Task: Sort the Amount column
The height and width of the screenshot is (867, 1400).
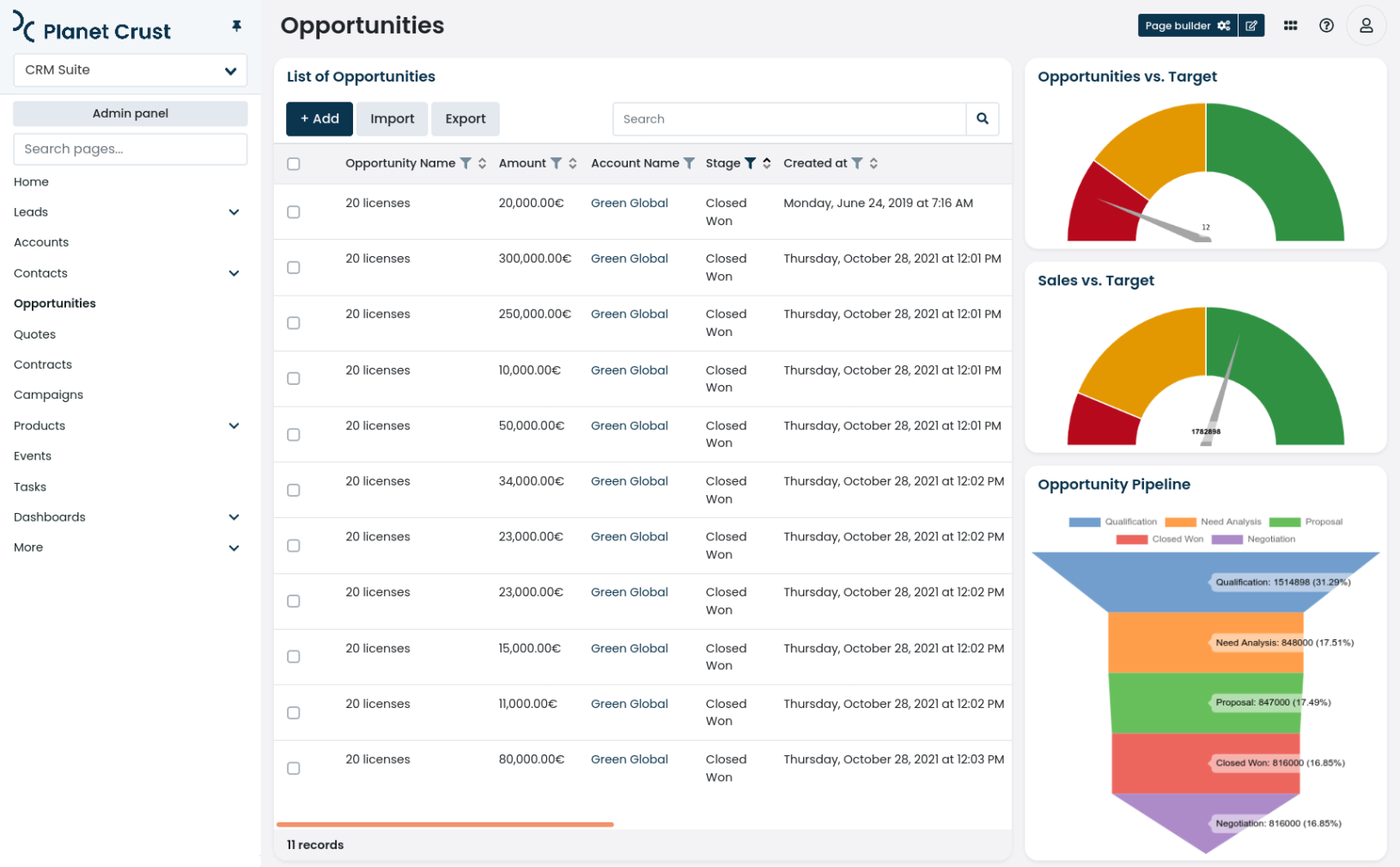Action: pos(573,163)
